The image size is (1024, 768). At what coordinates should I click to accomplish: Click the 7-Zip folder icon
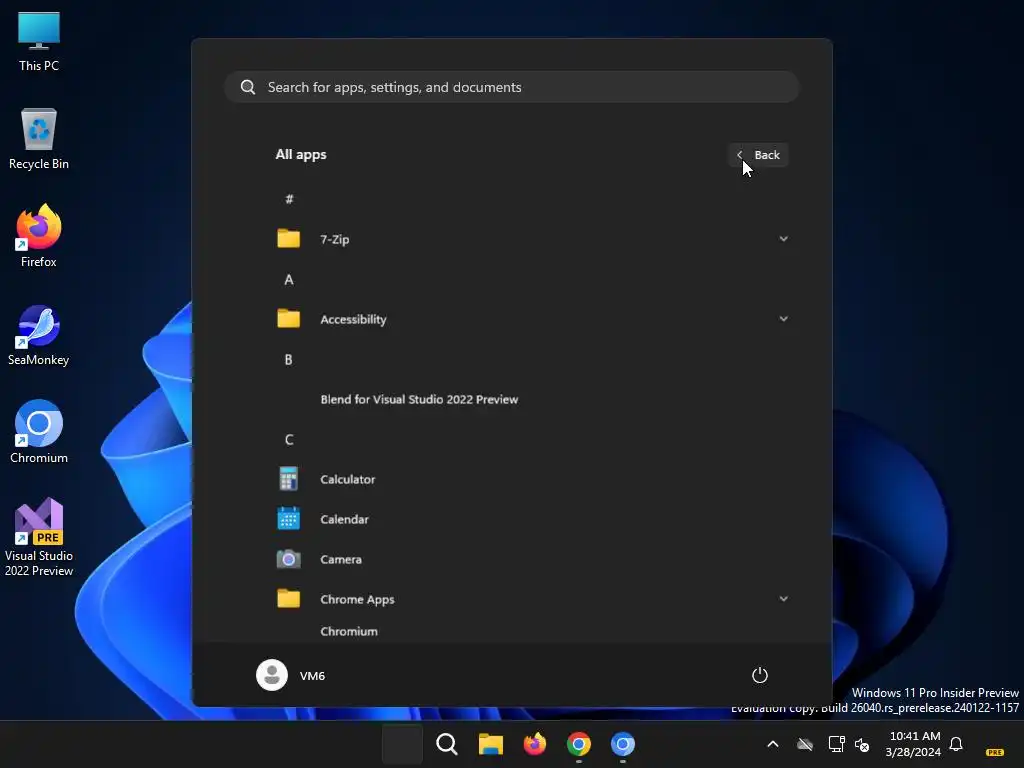[288, 238]
